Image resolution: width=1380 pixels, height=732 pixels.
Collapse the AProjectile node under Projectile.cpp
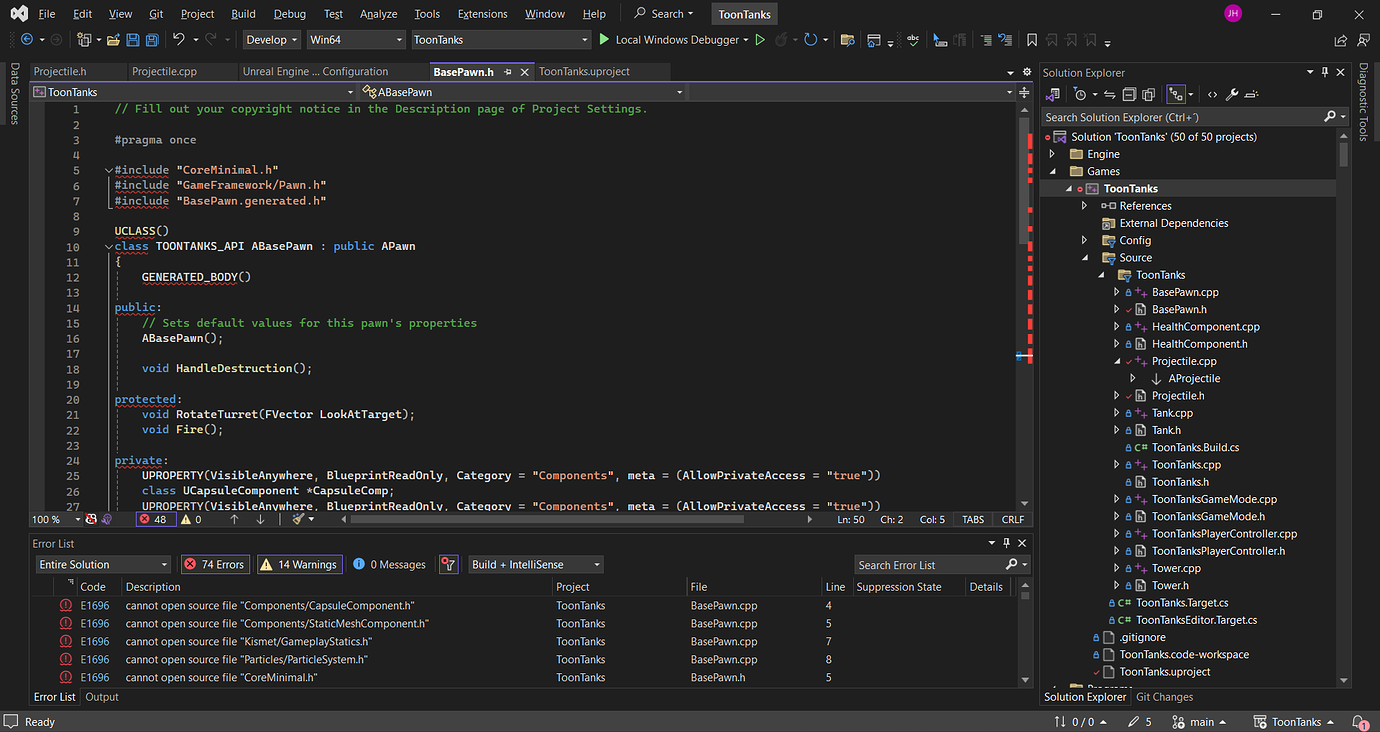[1132, 378]
